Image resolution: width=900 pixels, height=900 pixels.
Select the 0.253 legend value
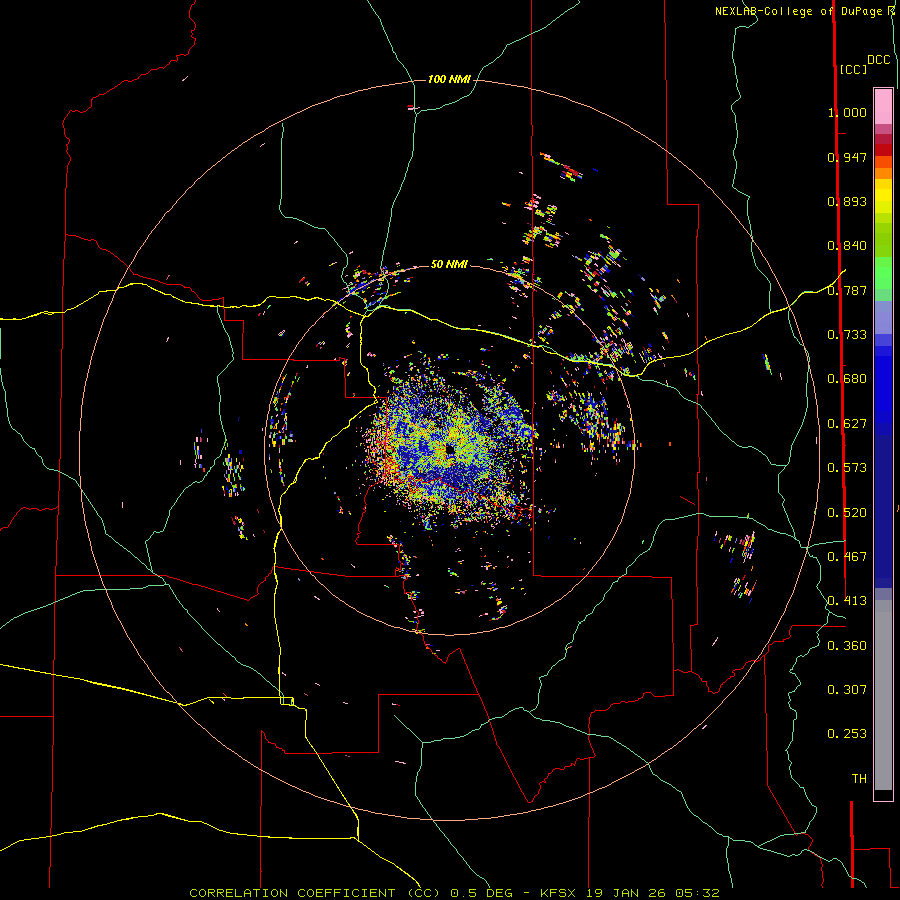pos(847,734)
